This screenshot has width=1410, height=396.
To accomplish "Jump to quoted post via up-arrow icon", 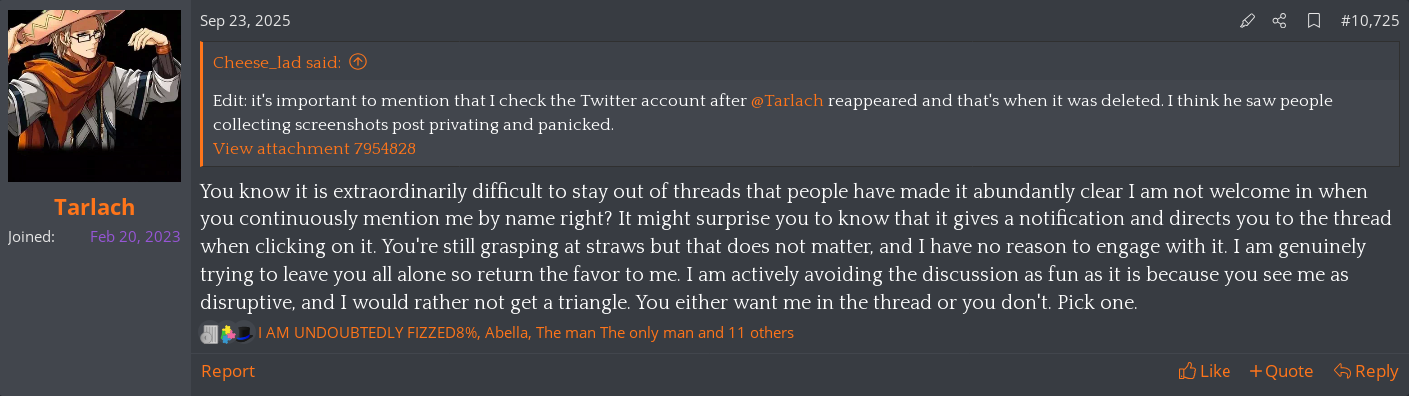I will 358,62.
